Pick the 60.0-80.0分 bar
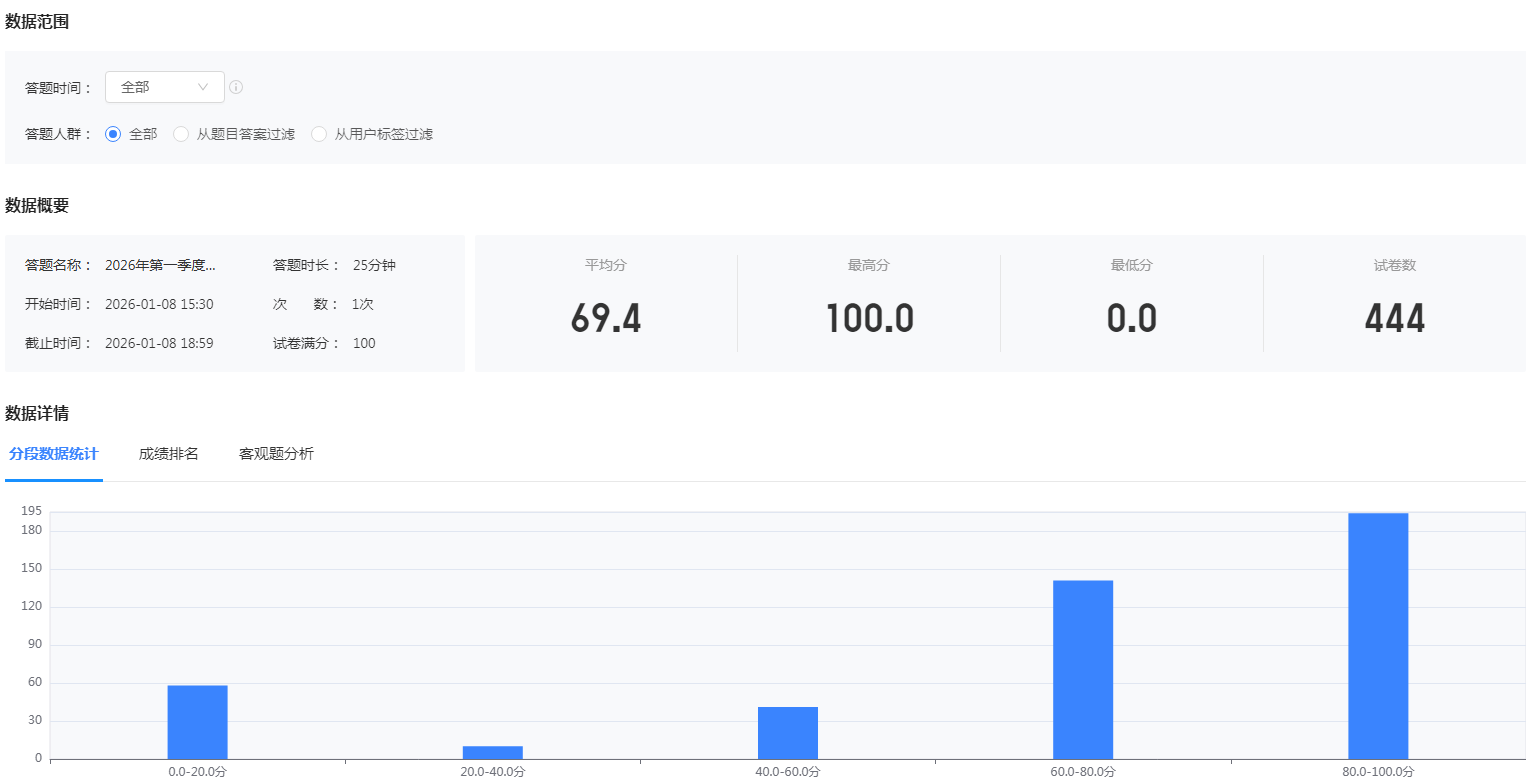Screen dimensions: 1531x783 point(1083,670)
